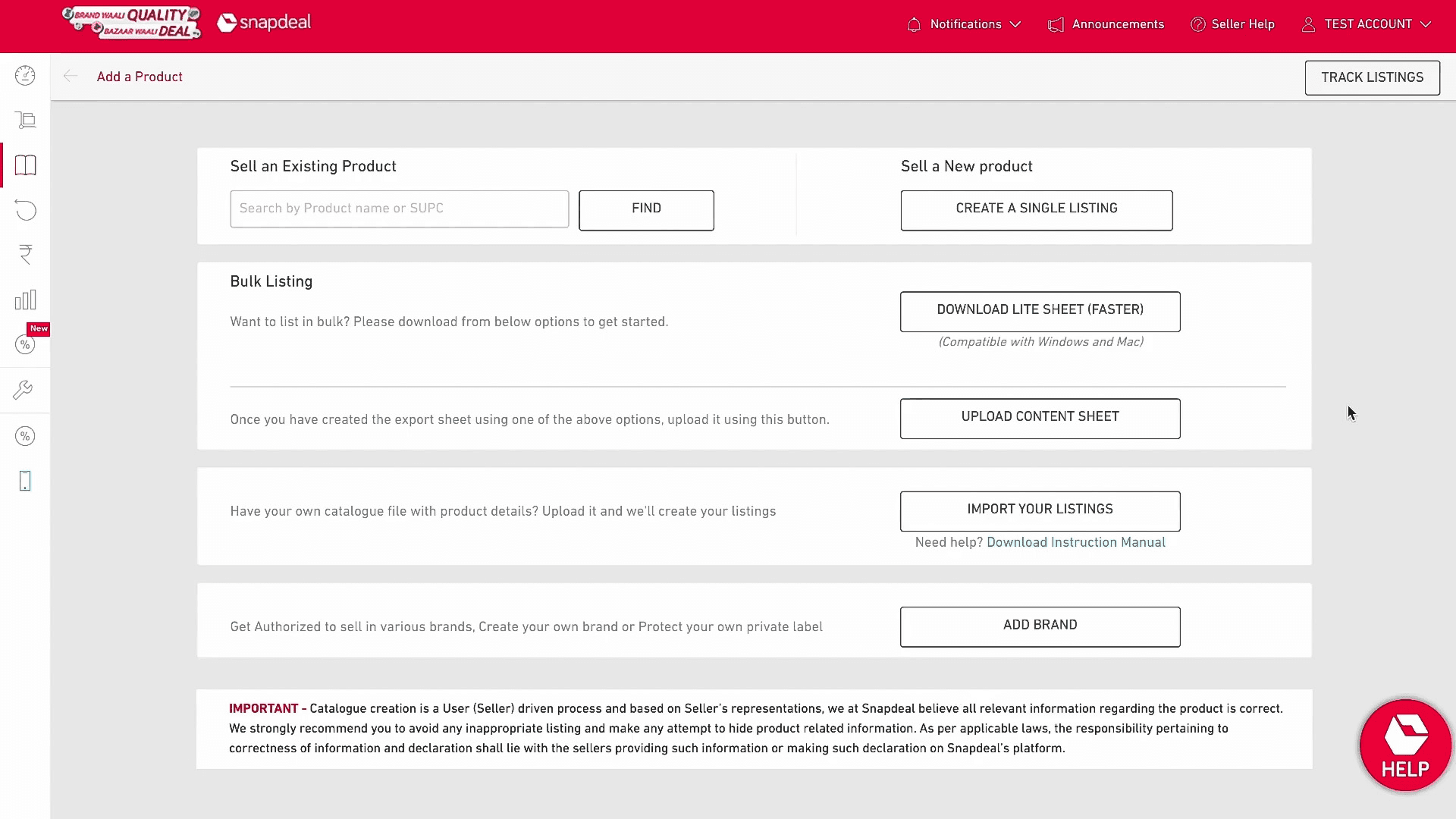Viewport: 1456px width, 819px height.
Task: Open the returns arrow sidebar icon
Action: coord(25,210)
